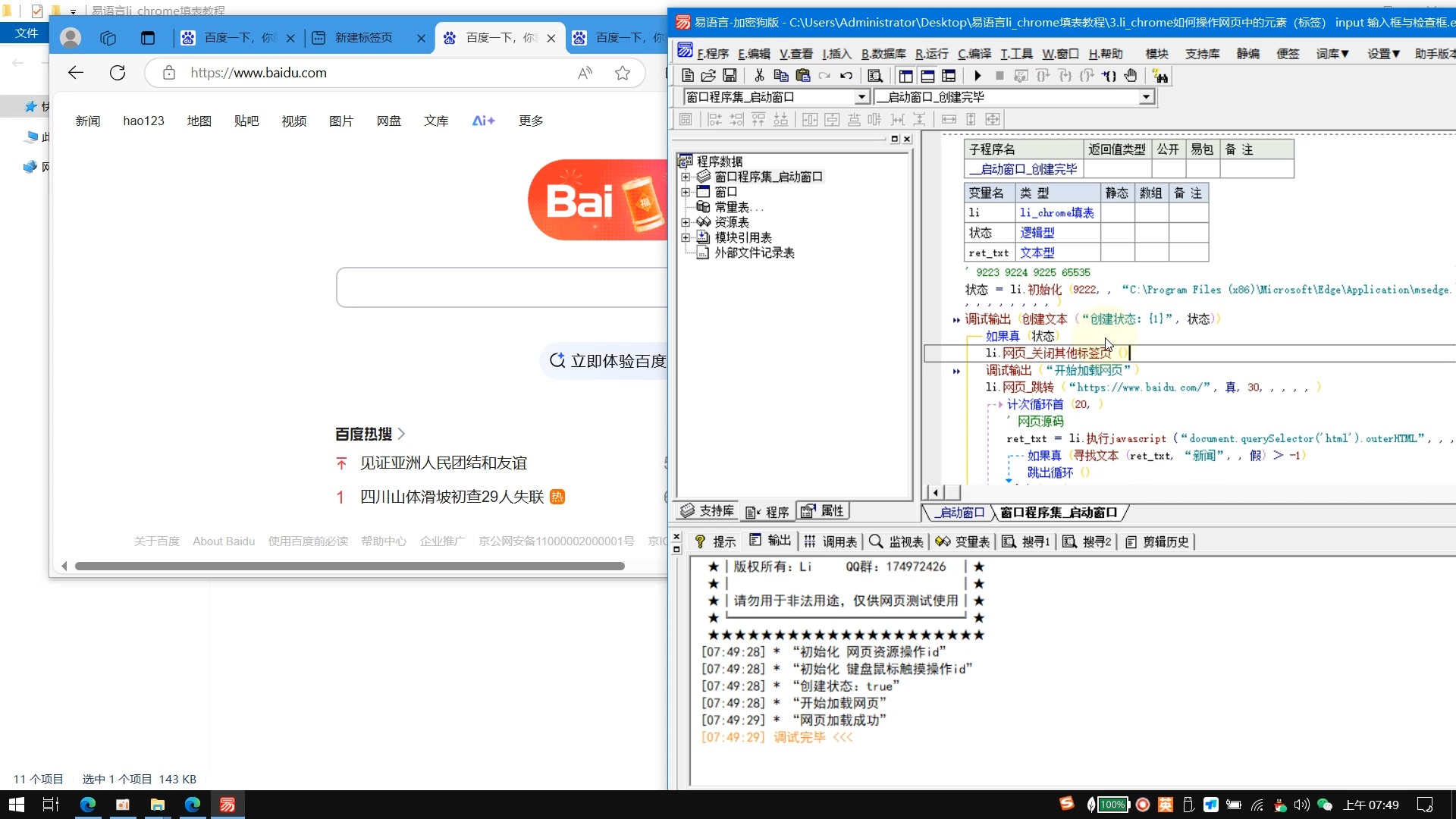Click the breakpoint hand icon

pos(1131,76)
